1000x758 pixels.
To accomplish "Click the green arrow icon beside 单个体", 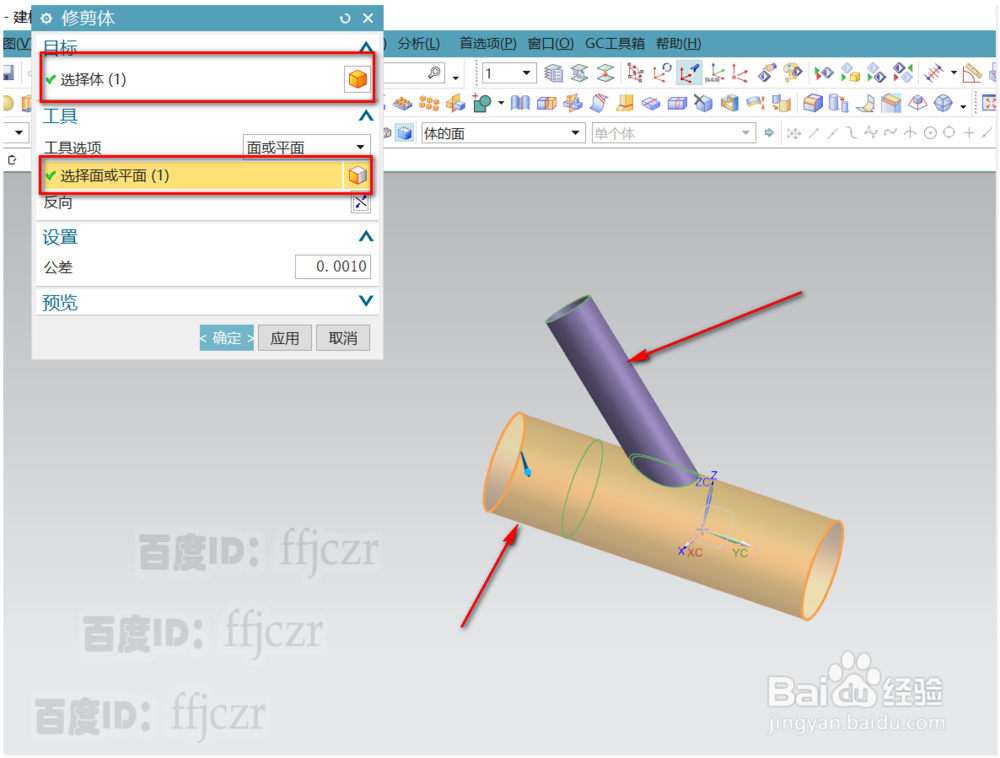I will (x=769, y=133).
